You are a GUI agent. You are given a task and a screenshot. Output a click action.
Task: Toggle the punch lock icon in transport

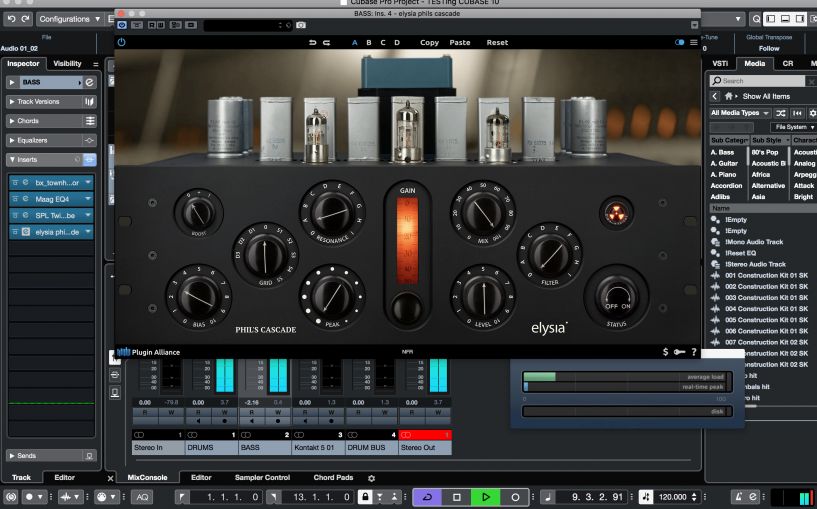point(365,497)
